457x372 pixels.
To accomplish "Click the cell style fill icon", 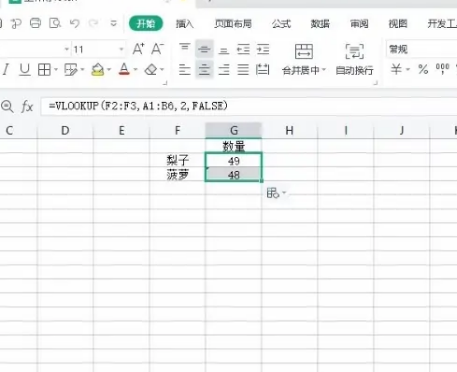I will point(71,70).
